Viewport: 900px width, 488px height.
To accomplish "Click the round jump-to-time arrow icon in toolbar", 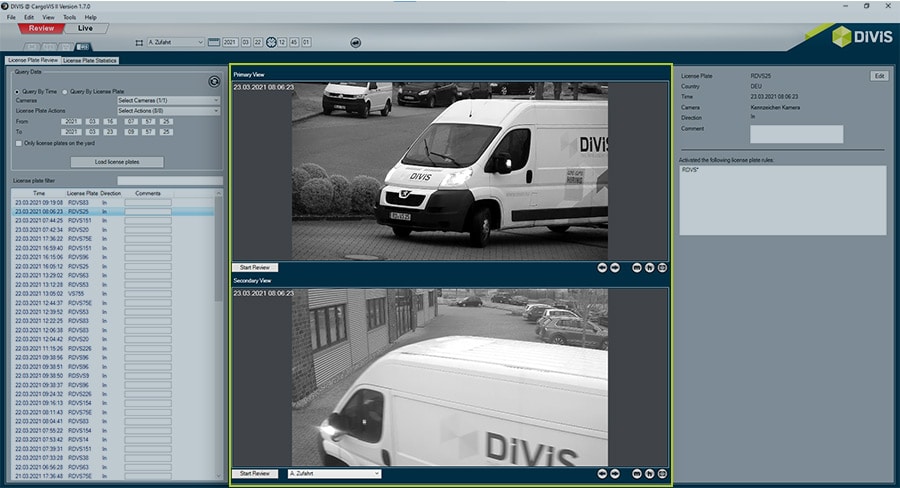I will click(356, 42).
